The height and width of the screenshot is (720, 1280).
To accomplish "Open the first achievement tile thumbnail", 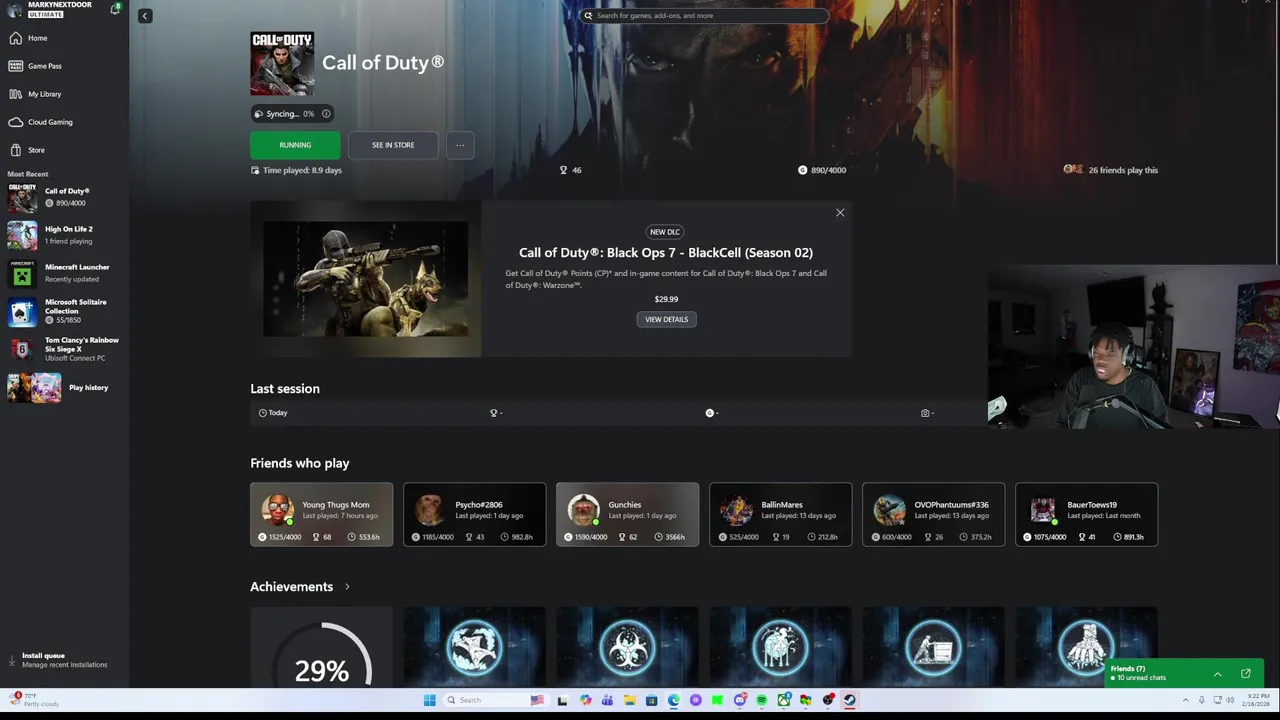I will (474, 646).
